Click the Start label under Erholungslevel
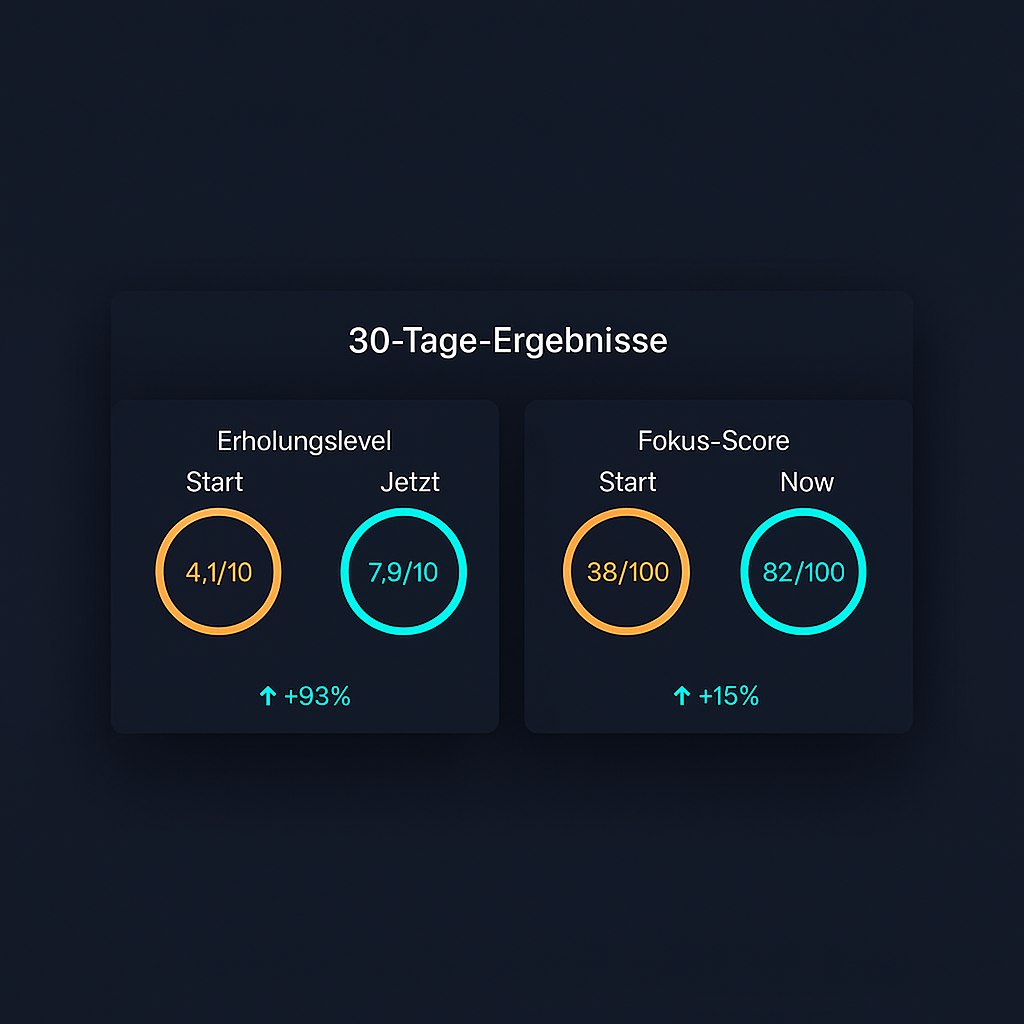1024x1024 pixels. click(214, 482)
